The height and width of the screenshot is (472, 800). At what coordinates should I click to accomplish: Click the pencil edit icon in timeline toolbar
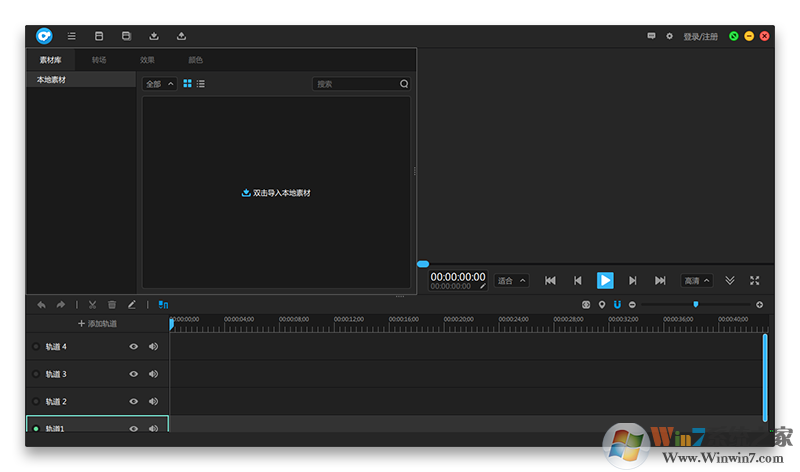131,304
